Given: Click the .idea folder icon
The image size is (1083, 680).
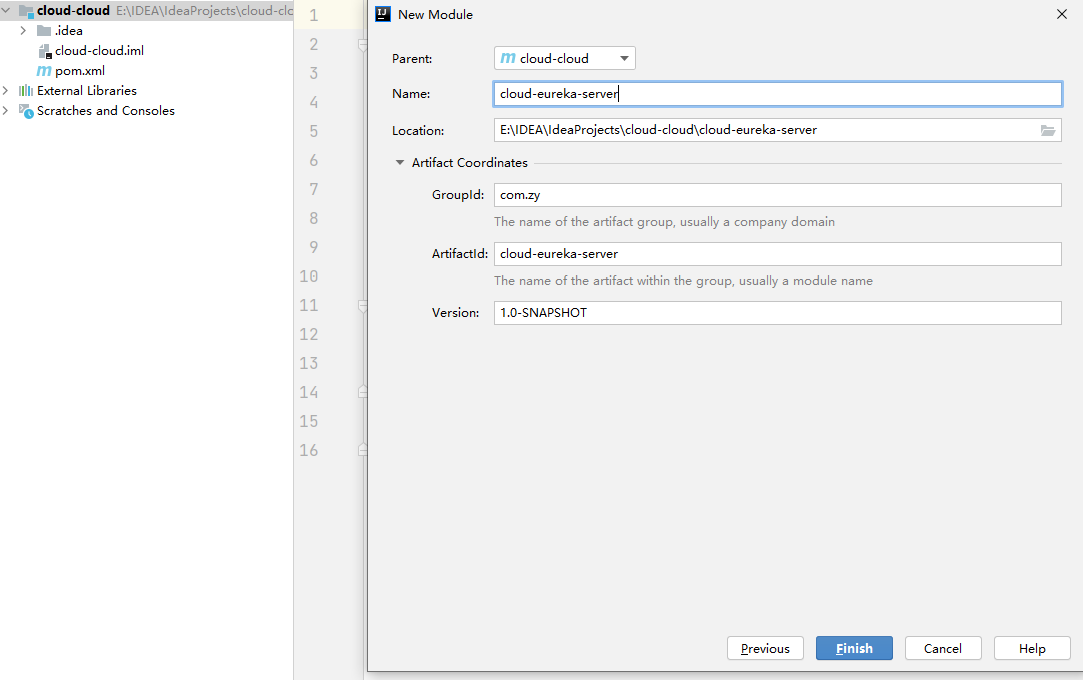Looking at the screenshot, I should click(44, 31).
